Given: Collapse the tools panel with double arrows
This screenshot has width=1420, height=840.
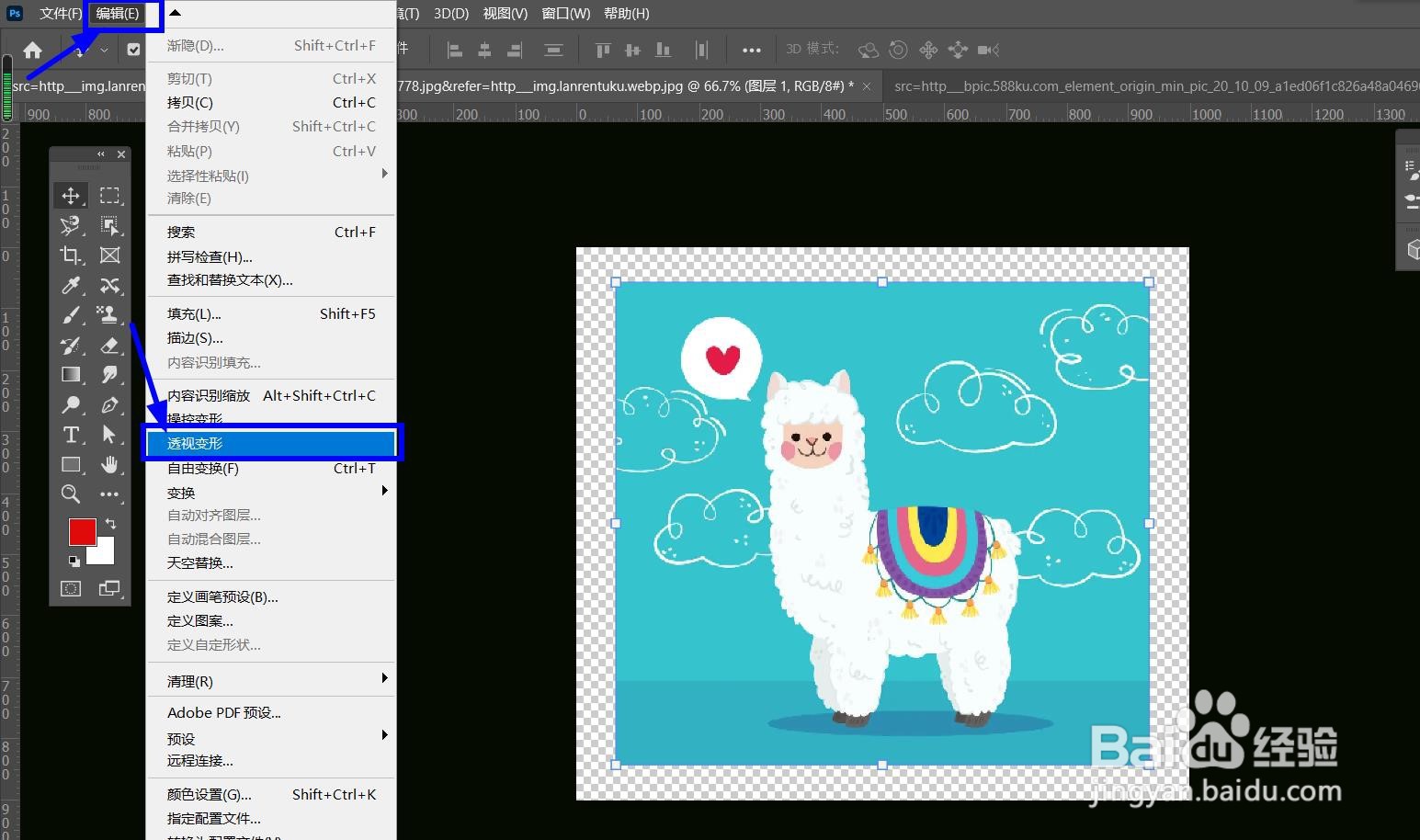Looking at the screenshot, I should 101,154.
